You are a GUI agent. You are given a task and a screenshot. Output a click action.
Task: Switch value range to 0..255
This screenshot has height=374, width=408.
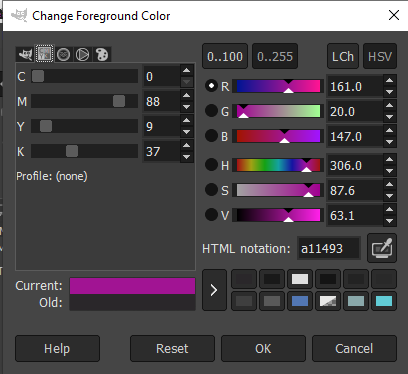click(275, 56)
